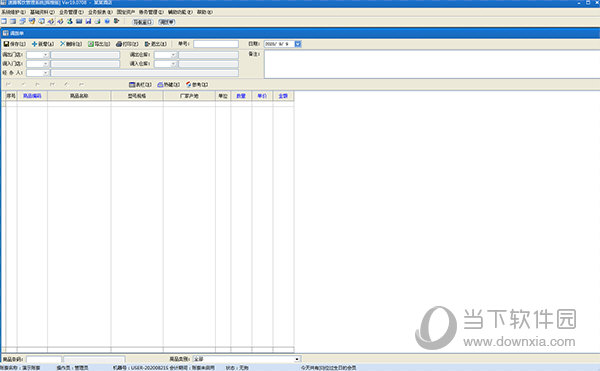Click second icon in the main toolbar
This screenshot has width=600, height=371.
pyautogui.click(x=13, y=21)
